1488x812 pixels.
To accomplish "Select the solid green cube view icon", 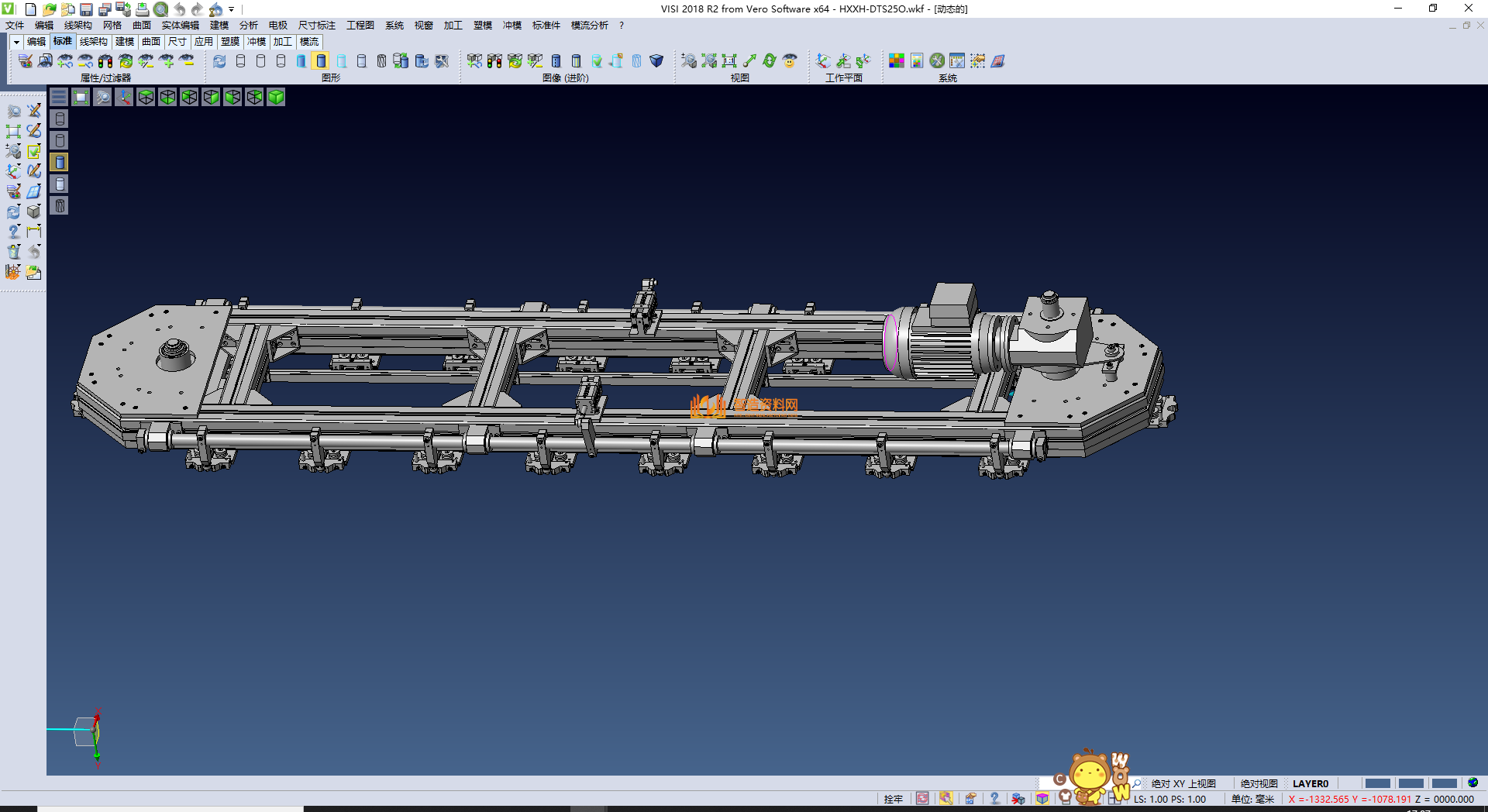I will coord(276,97).
